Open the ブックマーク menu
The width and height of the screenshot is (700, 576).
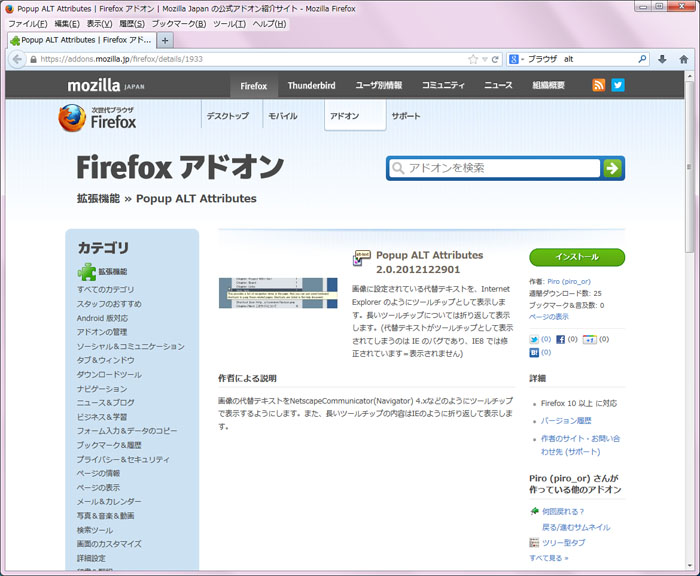[x=179, y=24]
